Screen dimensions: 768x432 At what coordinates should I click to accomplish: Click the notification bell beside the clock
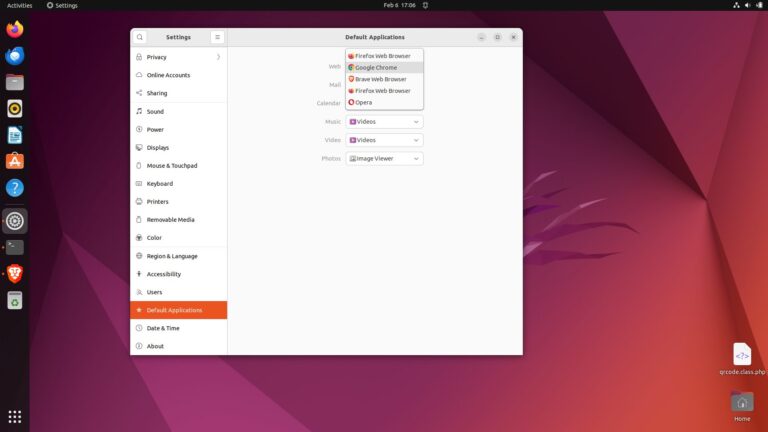[425, 5]
